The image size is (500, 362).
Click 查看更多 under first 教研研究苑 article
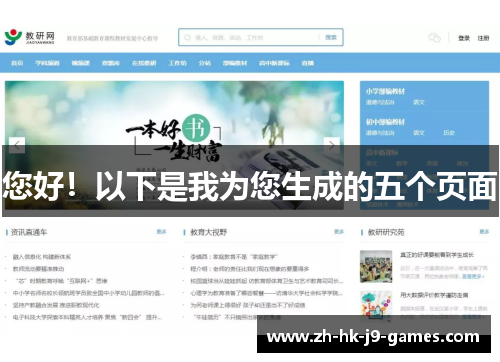(473, 276)
